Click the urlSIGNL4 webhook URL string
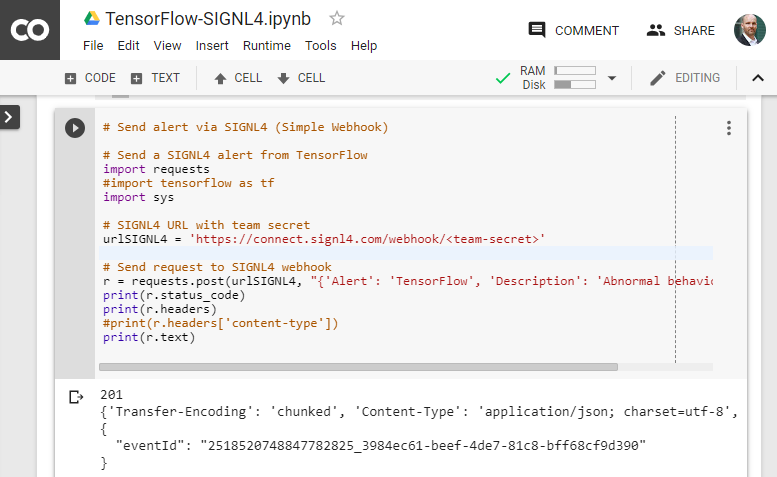777x477 pixels. tap(367, 239)
